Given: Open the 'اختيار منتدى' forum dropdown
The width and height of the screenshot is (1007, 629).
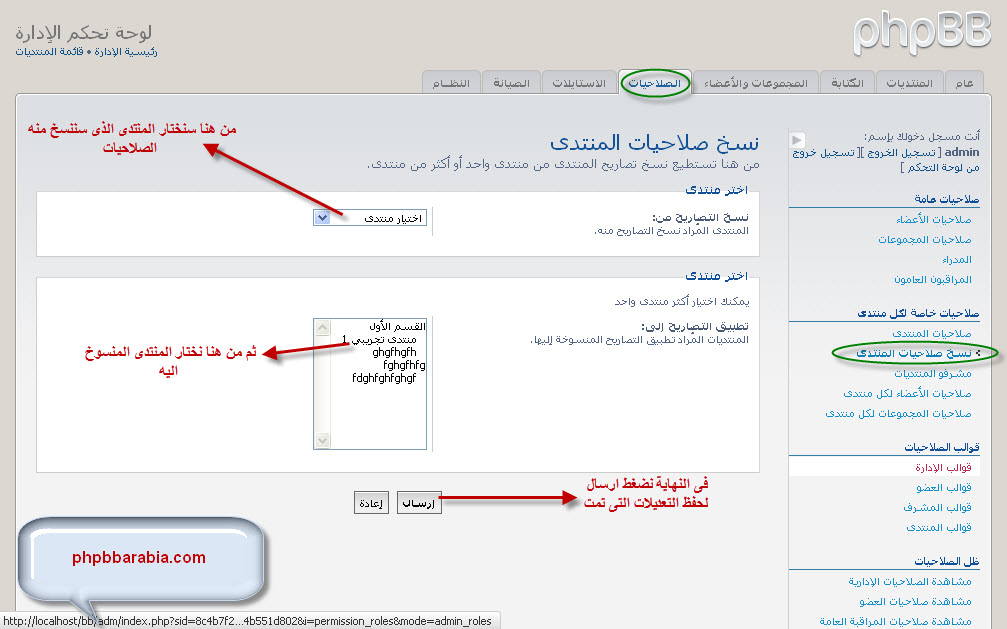Looking at the screenshot, I should click(x=370, y=218).
